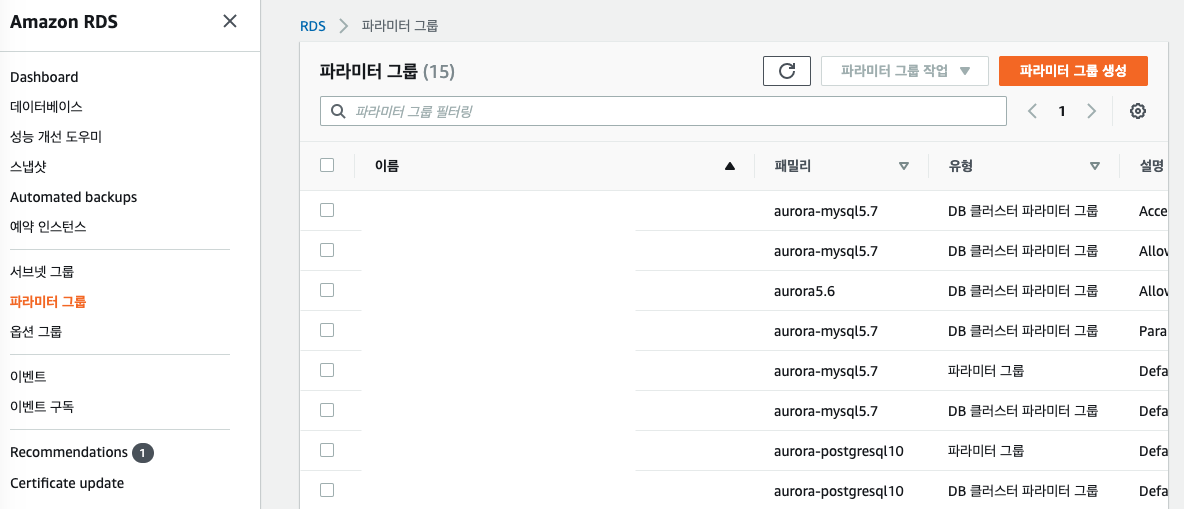Open table preferences gear icon
Screen dimensions: 1184x509
coord(1137,111)
